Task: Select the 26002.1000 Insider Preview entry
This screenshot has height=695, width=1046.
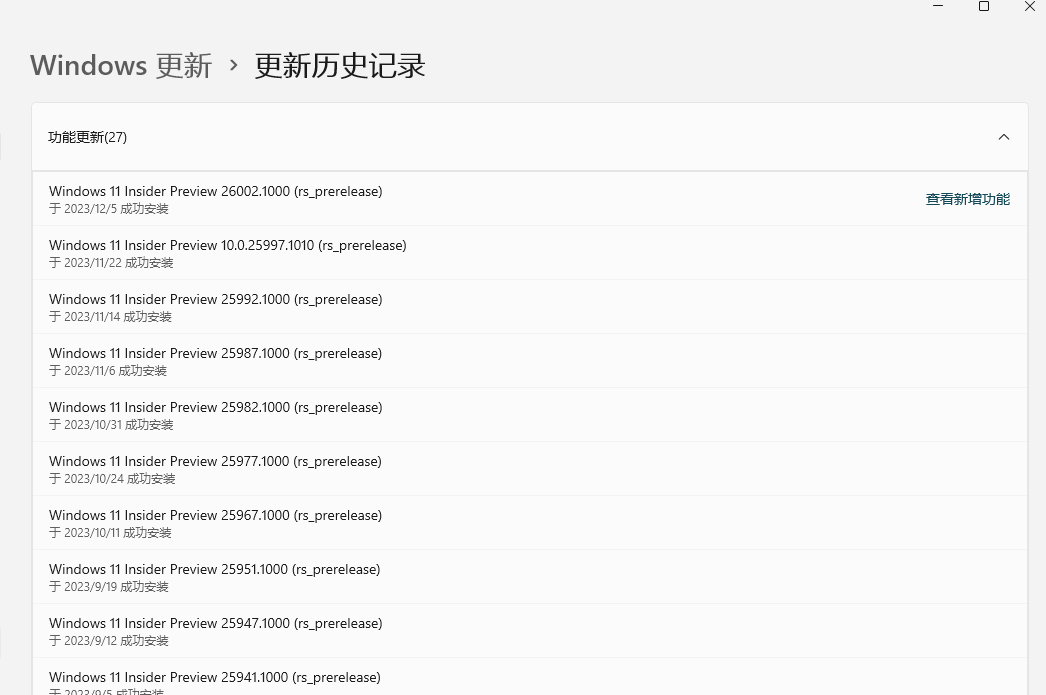Action: [530, 199]
